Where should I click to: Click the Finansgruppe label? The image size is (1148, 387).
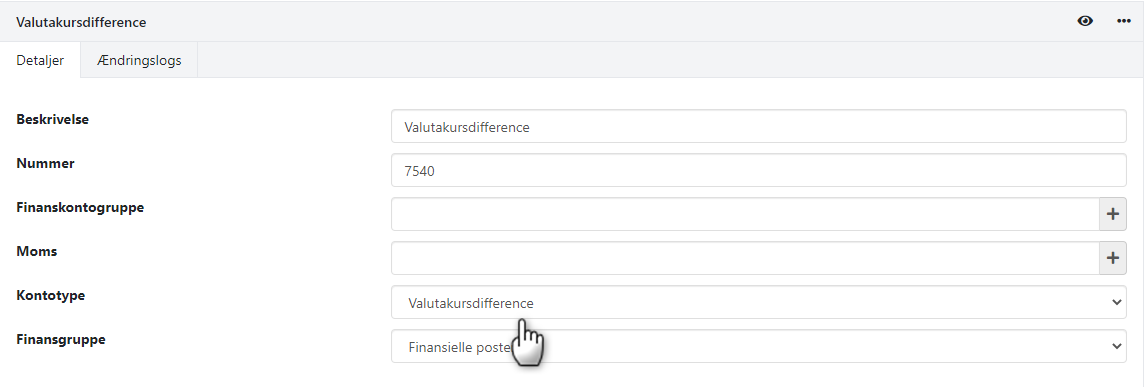[61, 339]
